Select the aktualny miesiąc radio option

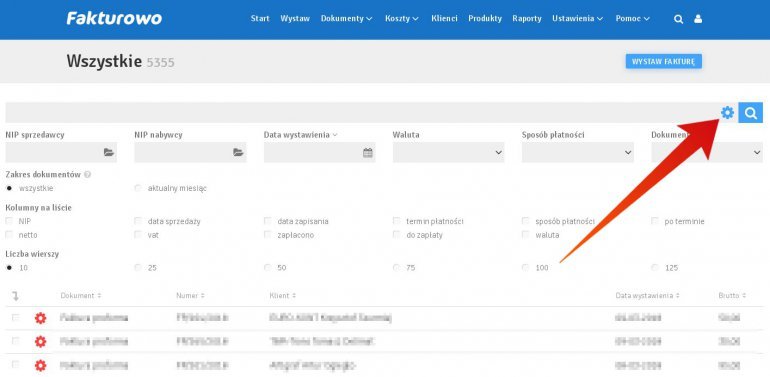click(x=138, y=188)
